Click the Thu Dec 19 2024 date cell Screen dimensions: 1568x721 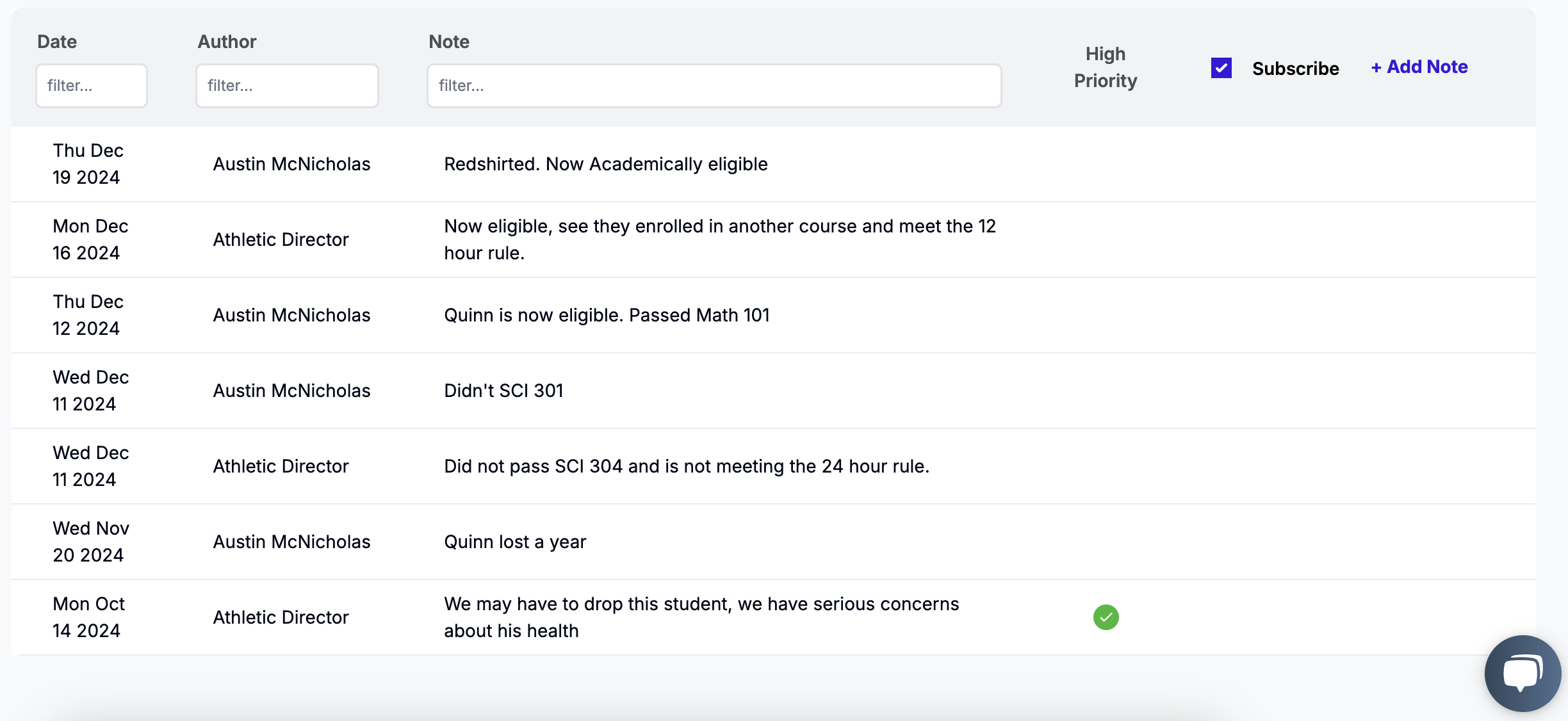pos(88,164)
